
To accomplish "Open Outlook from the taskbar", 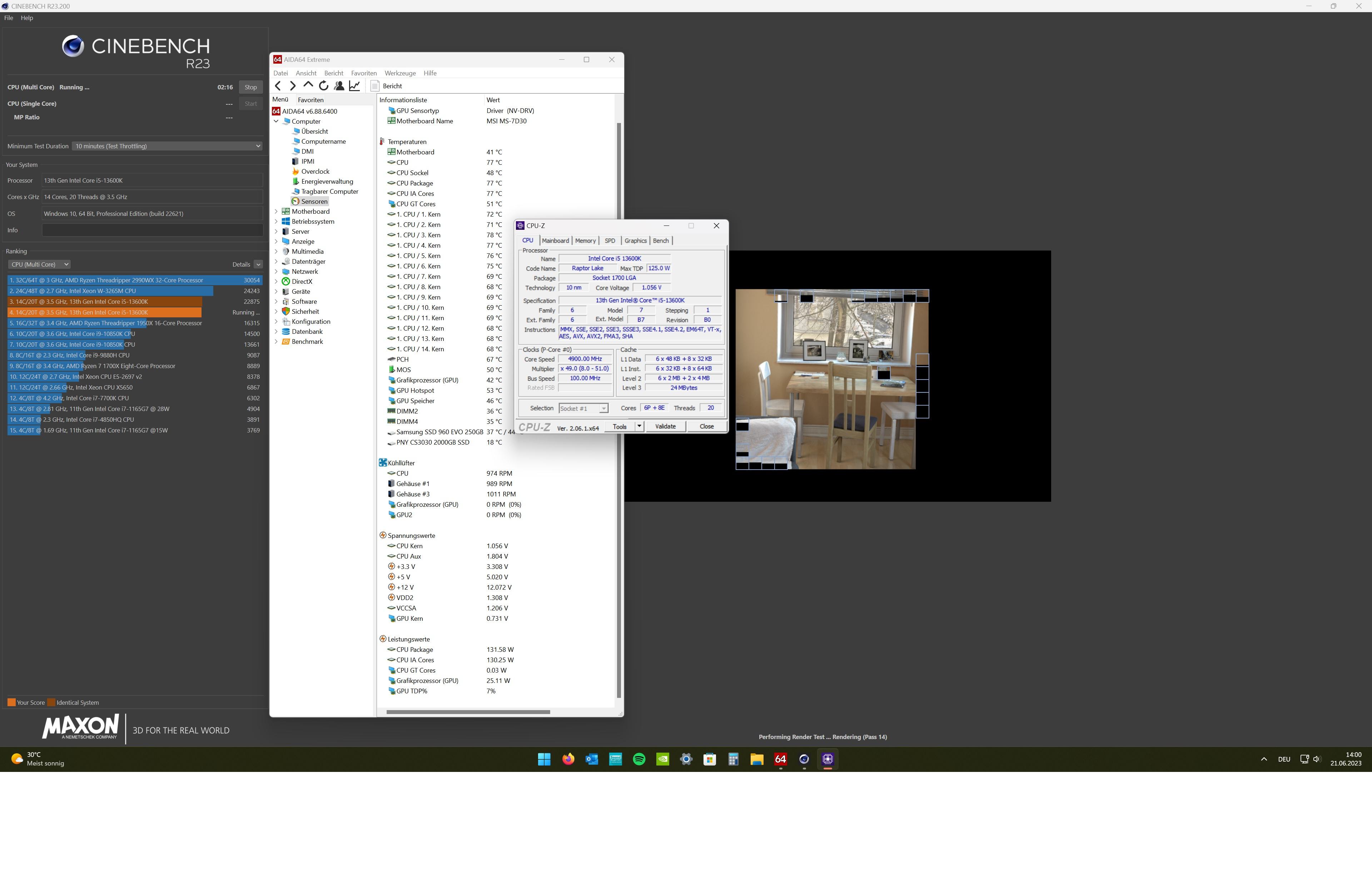I will [592, 759].
